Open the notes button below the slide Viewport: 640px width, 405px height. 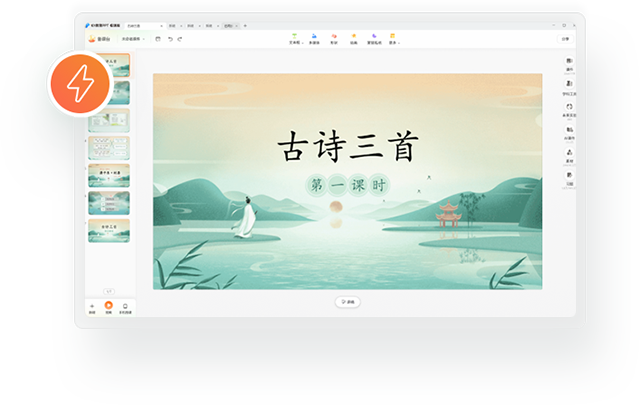348,302
